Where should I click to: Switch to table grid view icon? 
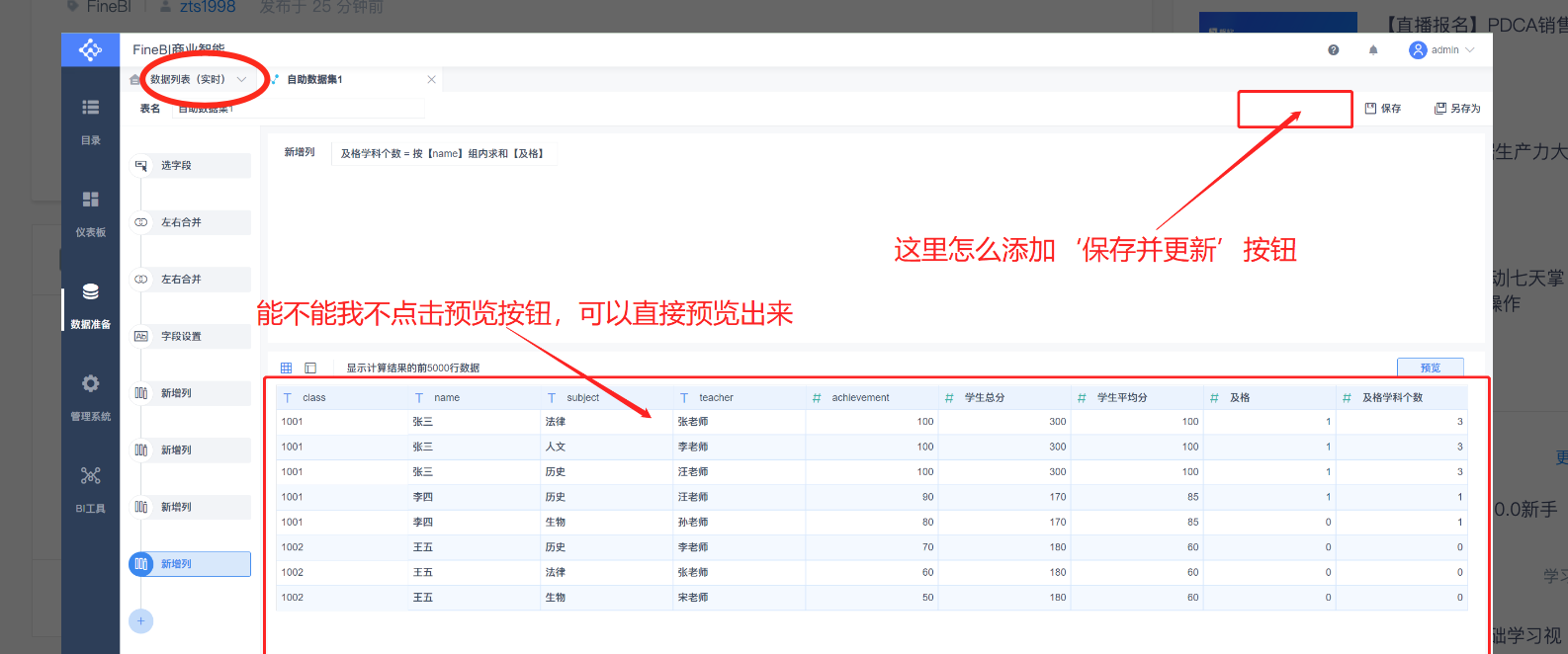[286, 368]
